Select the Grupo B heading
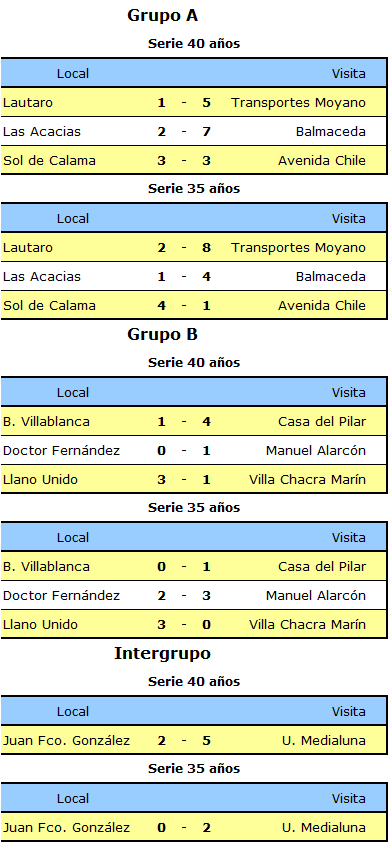The width and height of the screenshot is (388, 842). tap(163, 335)
